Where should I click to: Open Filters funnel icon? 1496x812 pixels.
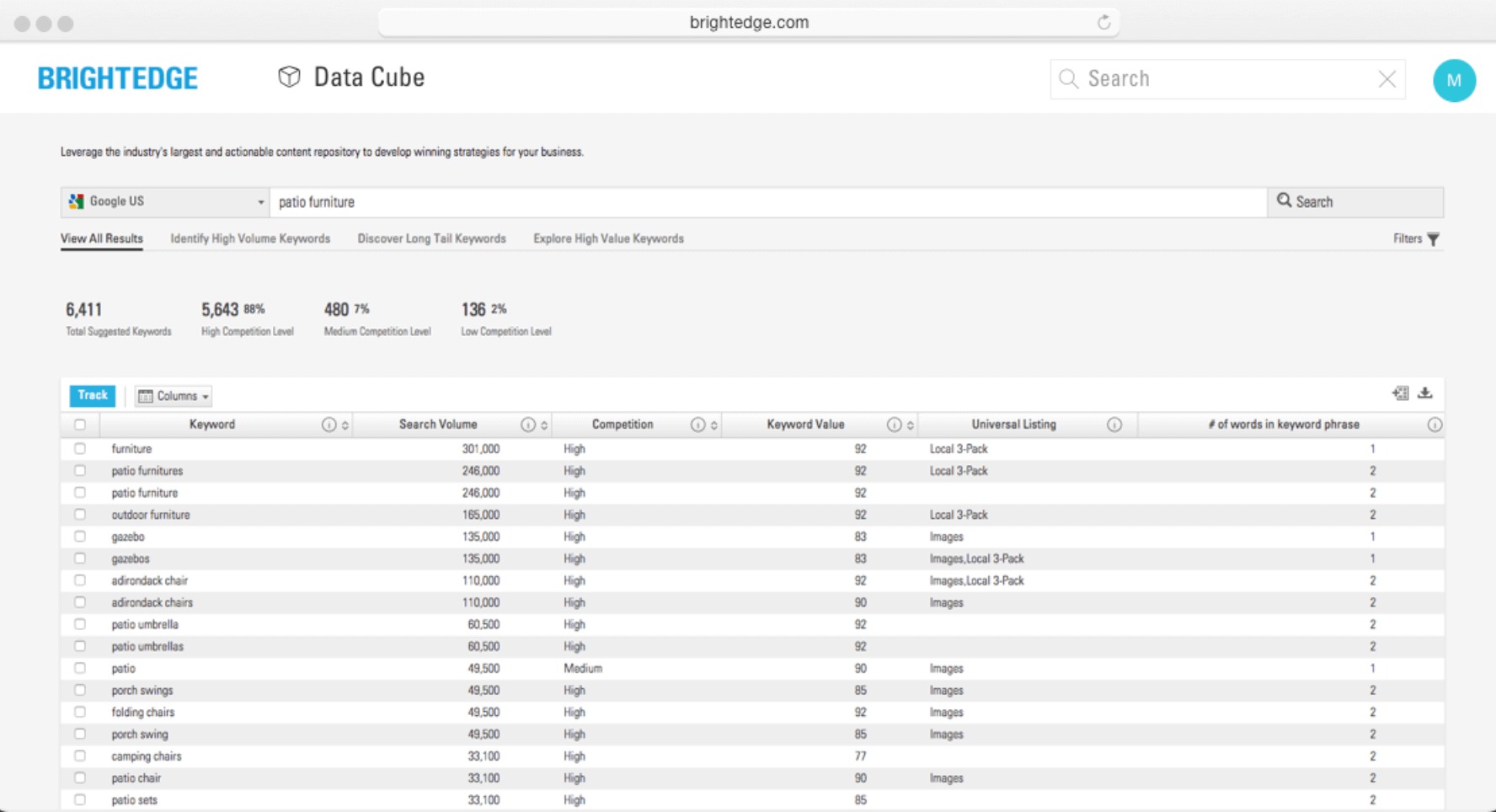(1433, 239)
